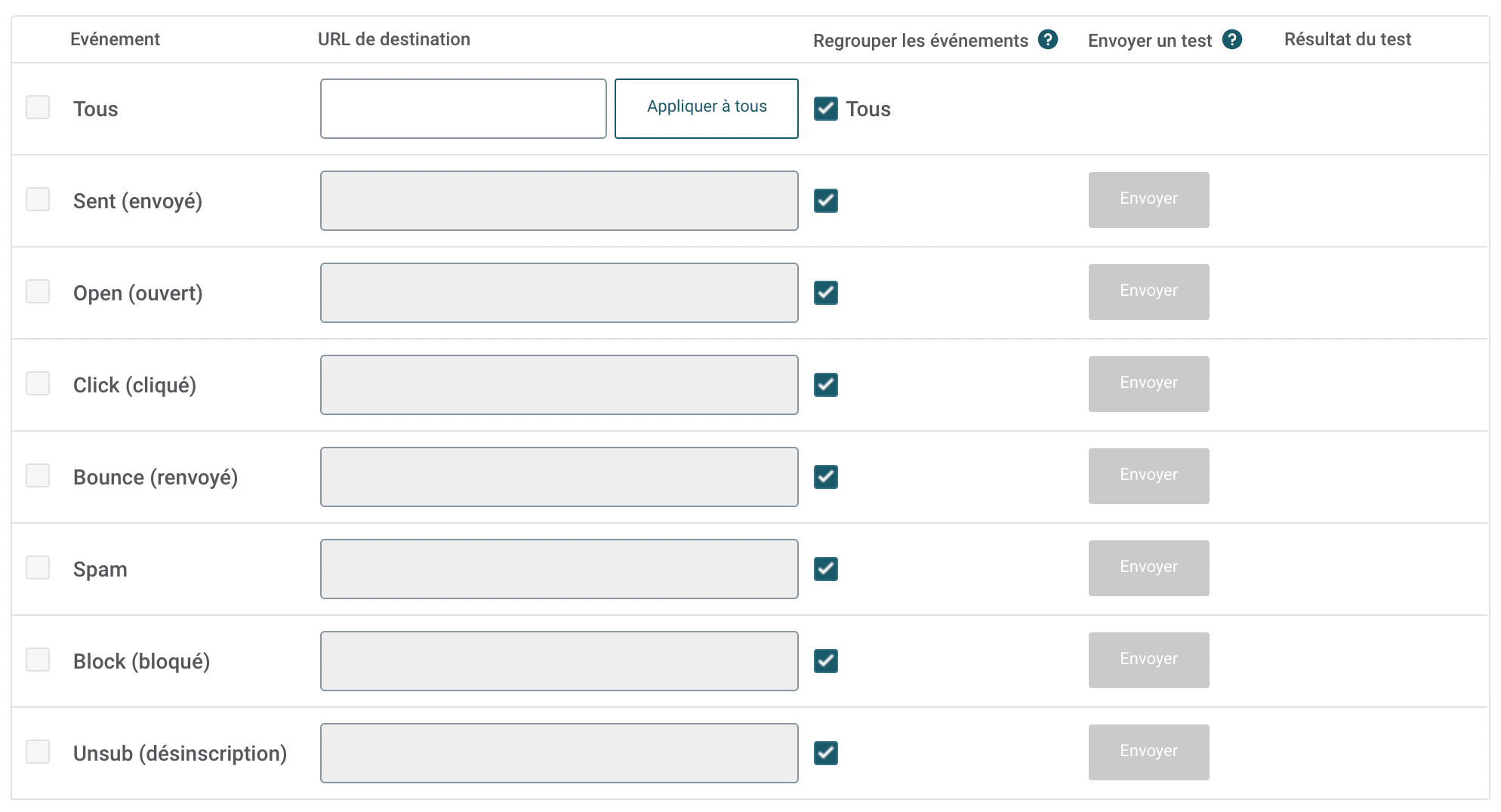
Task: Focus the Click (cliqué) URL field
Action: 559,385
